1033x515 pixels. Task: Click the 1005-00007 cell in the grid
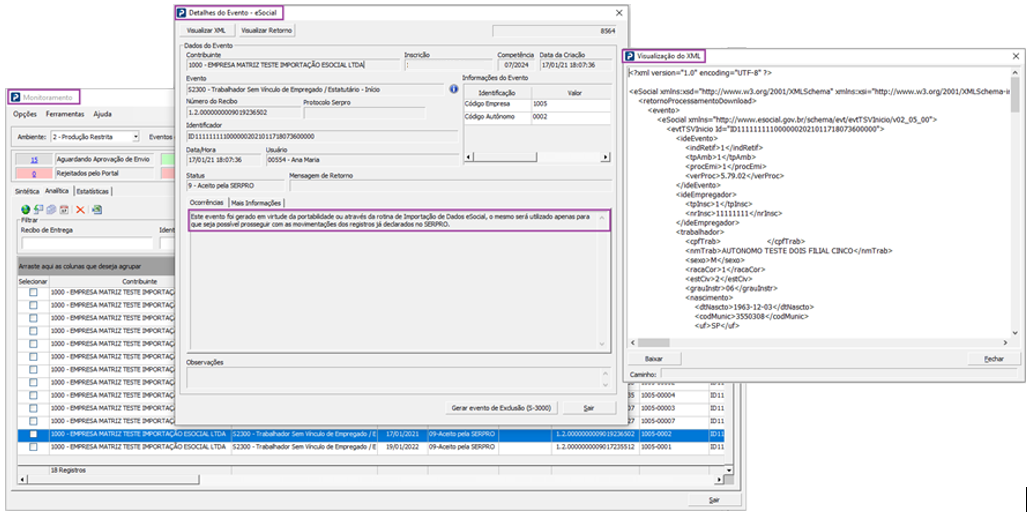(674, 421)
